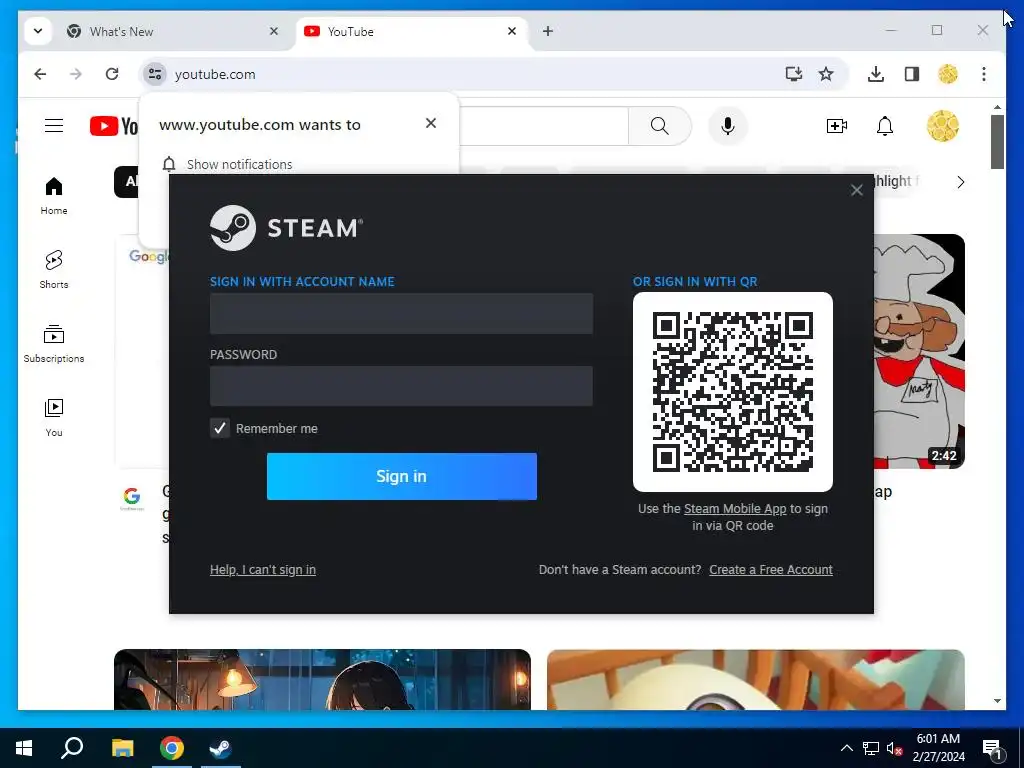Go to YouTube Home in sidebar
The height and width of the screenshot is (768, 1024).
click(x=54, y=195)
